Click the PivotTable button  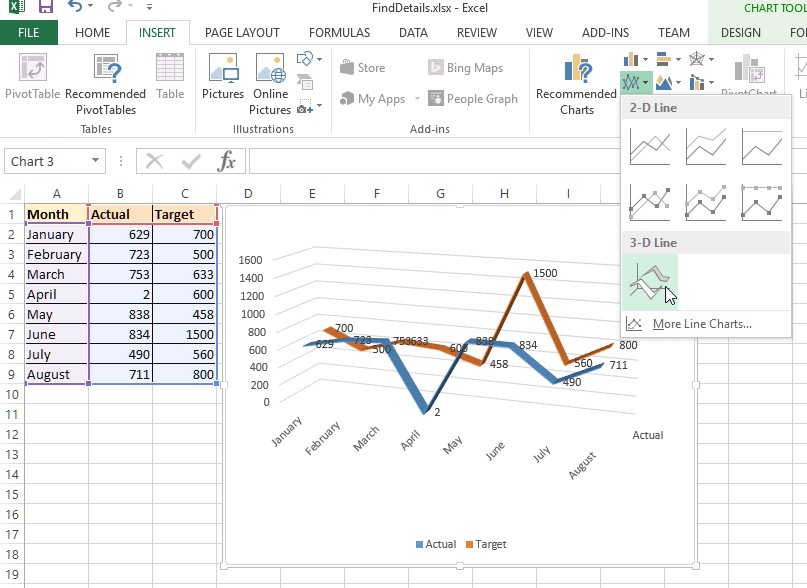tap(32, 77)
